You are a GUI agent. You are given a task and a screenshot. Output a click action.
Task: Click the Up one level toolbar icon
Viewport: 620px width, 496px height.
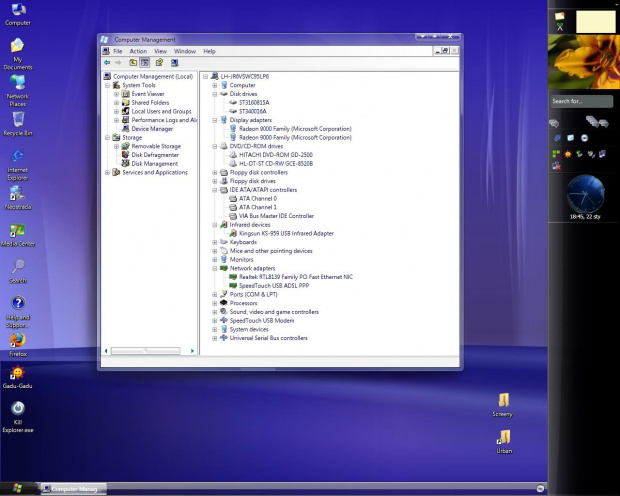[x=133, y=62]
